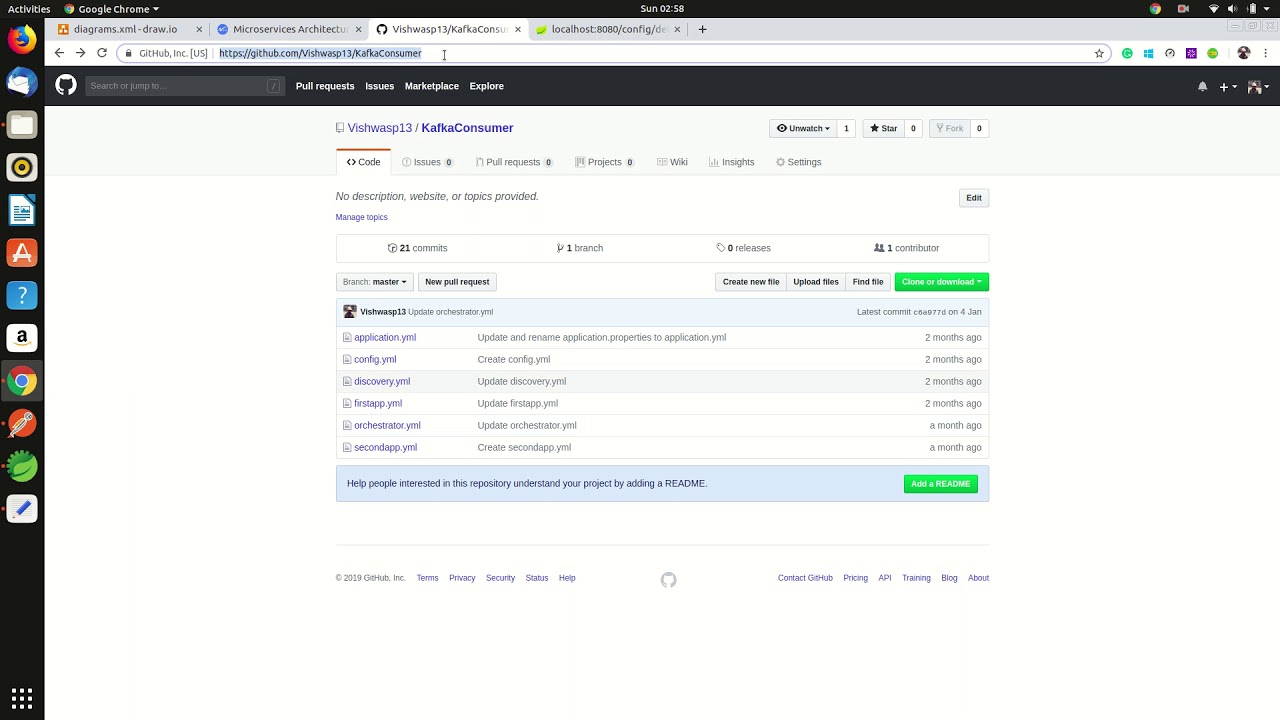Open the plus create-new dropdown

(x=1228, y=87)
